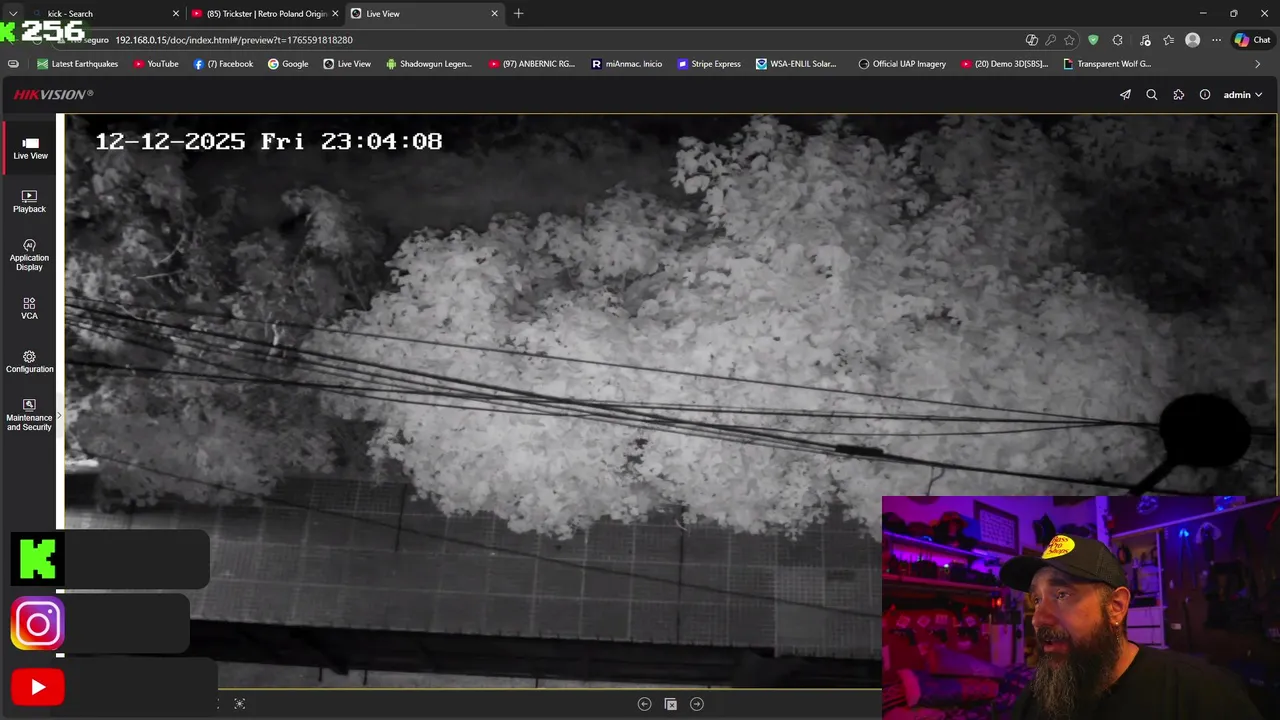Image resolution: width=1280 pixels, height=720 pixels.
Task: Open the Stripe Express bookmark
Action: pos(709,64)
